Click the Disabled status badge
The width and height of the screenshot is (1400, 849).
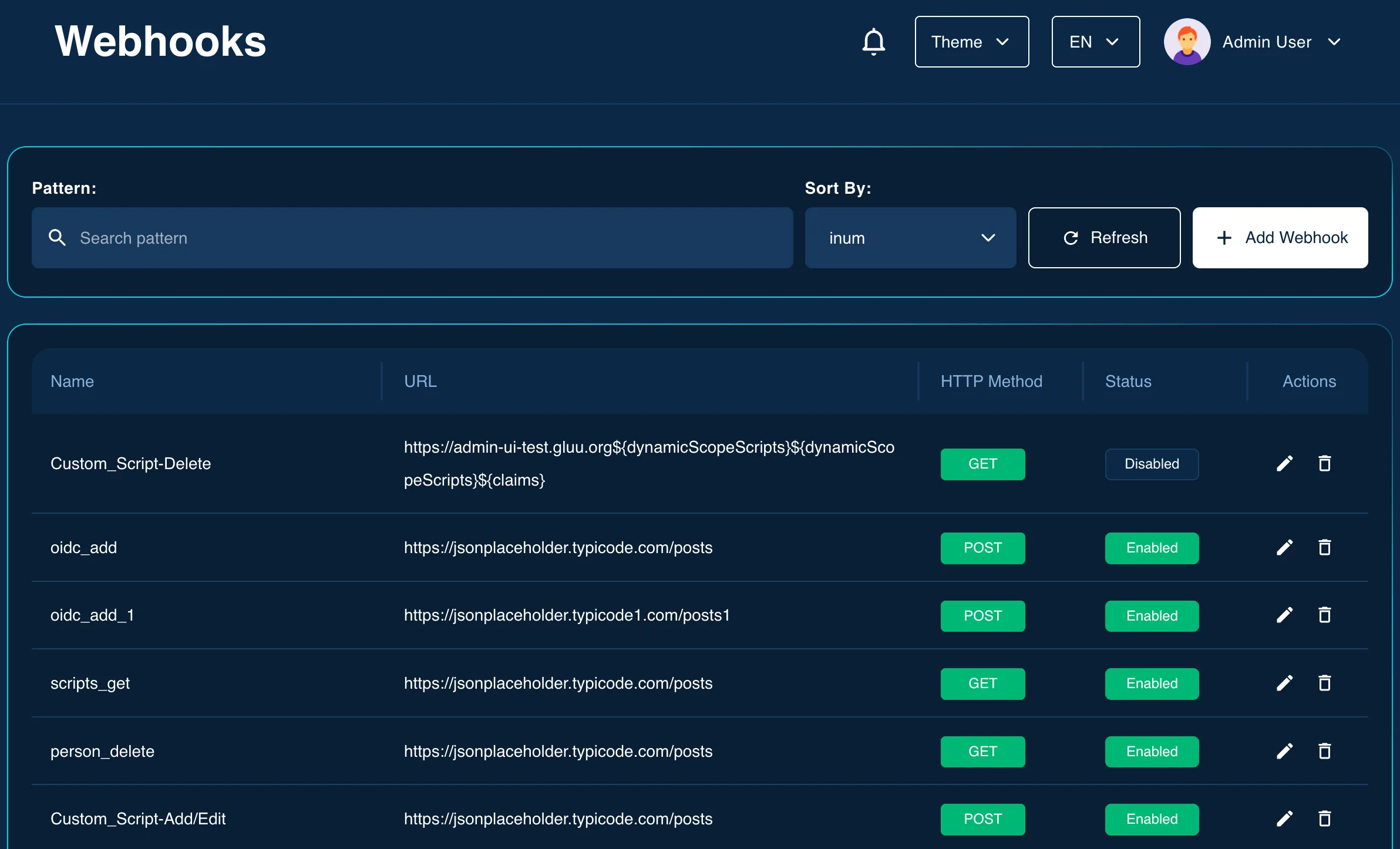coord(1152,464)
